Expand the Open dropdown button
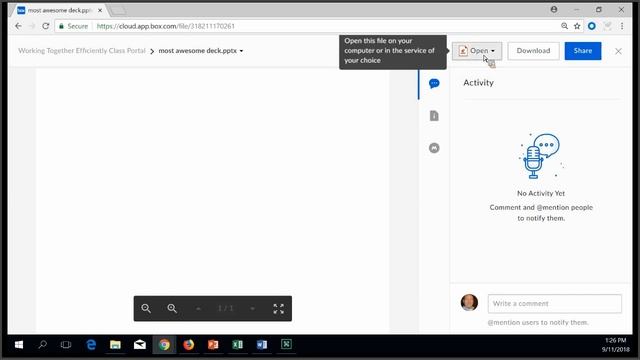This screenshot has height=360, width=640. tap(477, 51)
